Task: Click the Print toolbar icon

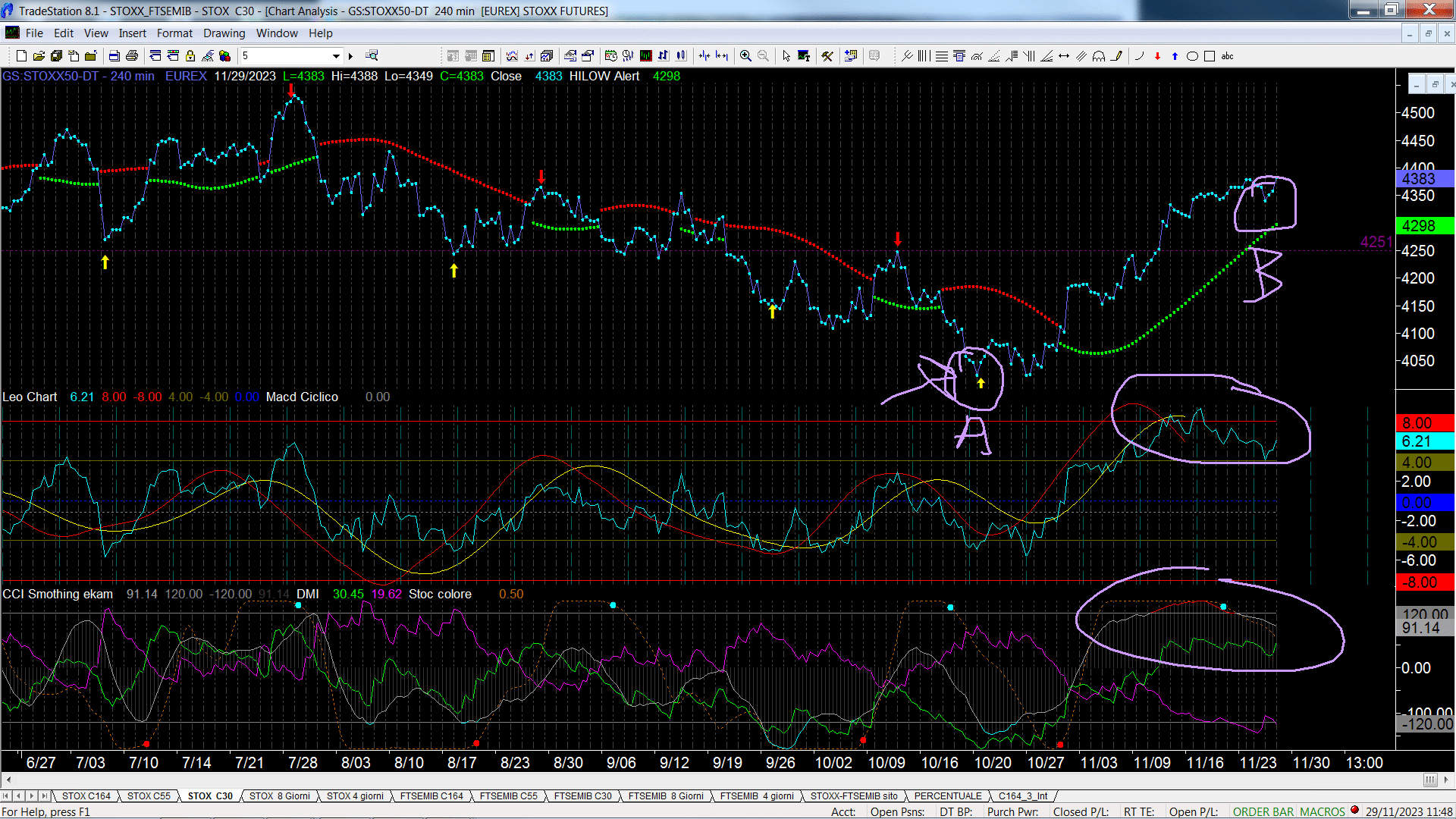Action: tap(132, 56)
